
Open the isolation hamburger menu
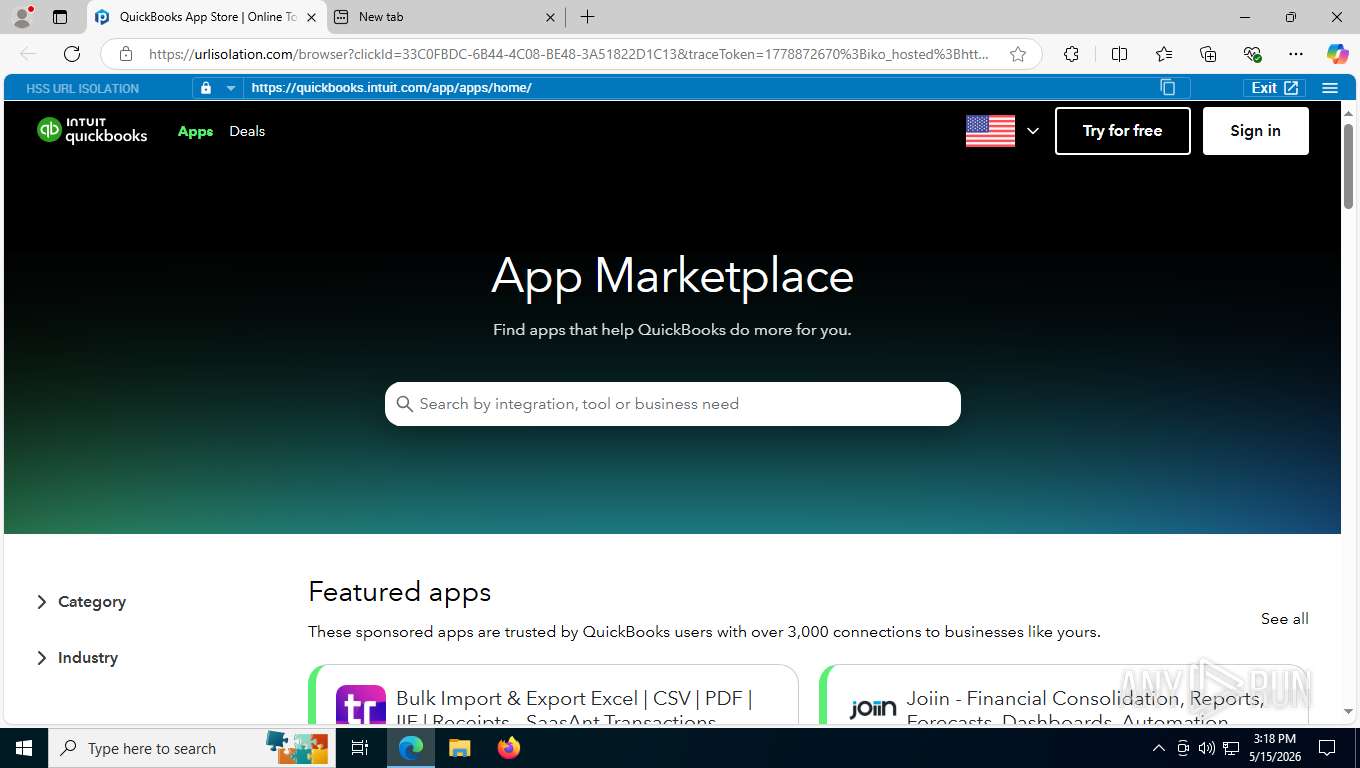pyautogui.click(x=1330, y=88)
